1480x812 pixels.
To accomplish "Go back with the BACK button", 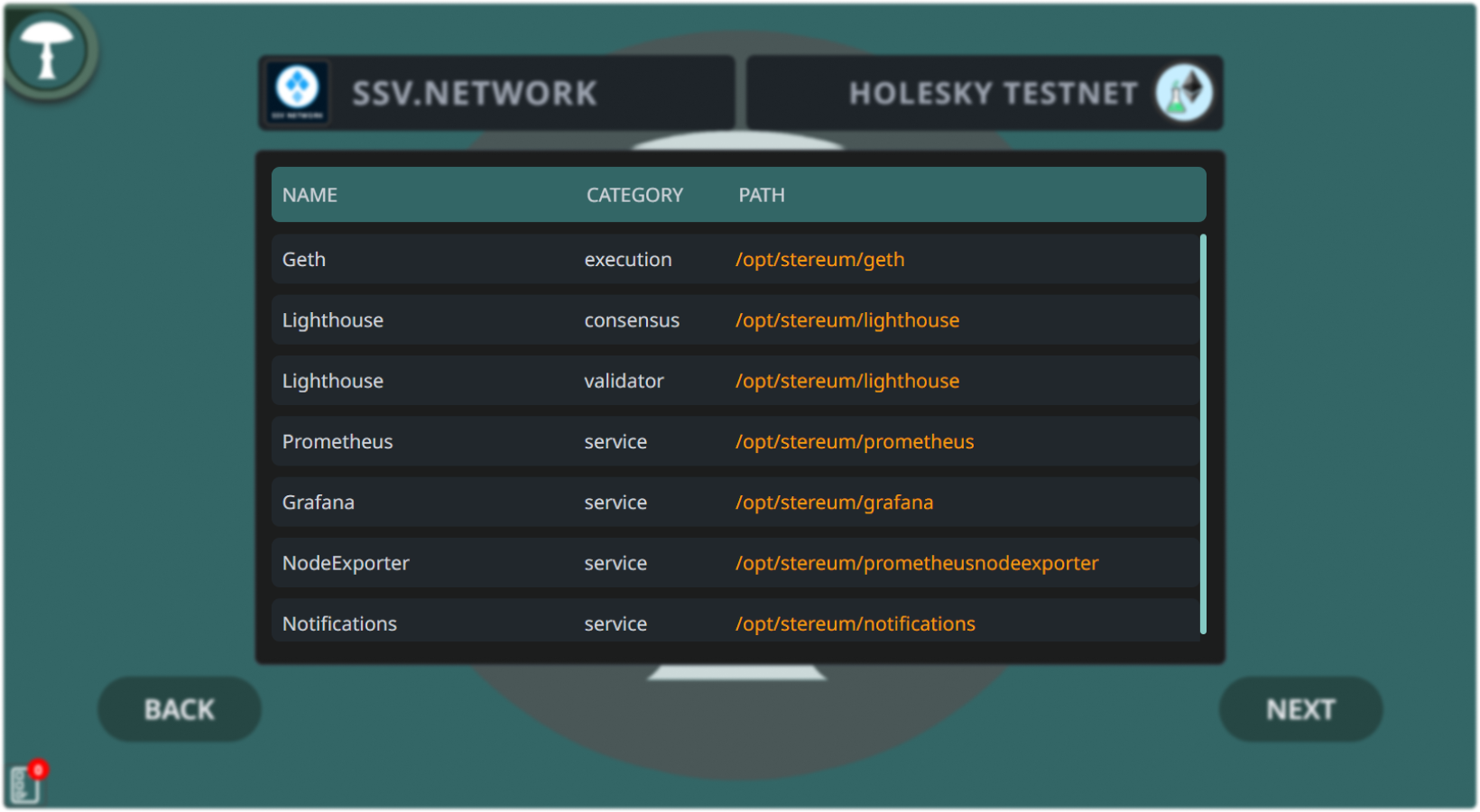I will pos(180,709).
